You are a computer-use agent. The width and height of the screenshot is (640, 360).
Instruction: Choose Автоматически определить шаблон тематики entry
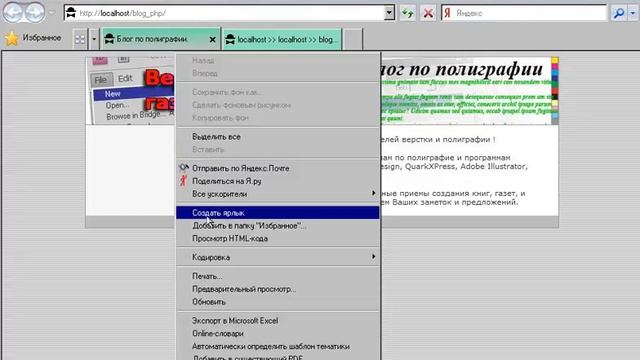[x=278, y=347]
